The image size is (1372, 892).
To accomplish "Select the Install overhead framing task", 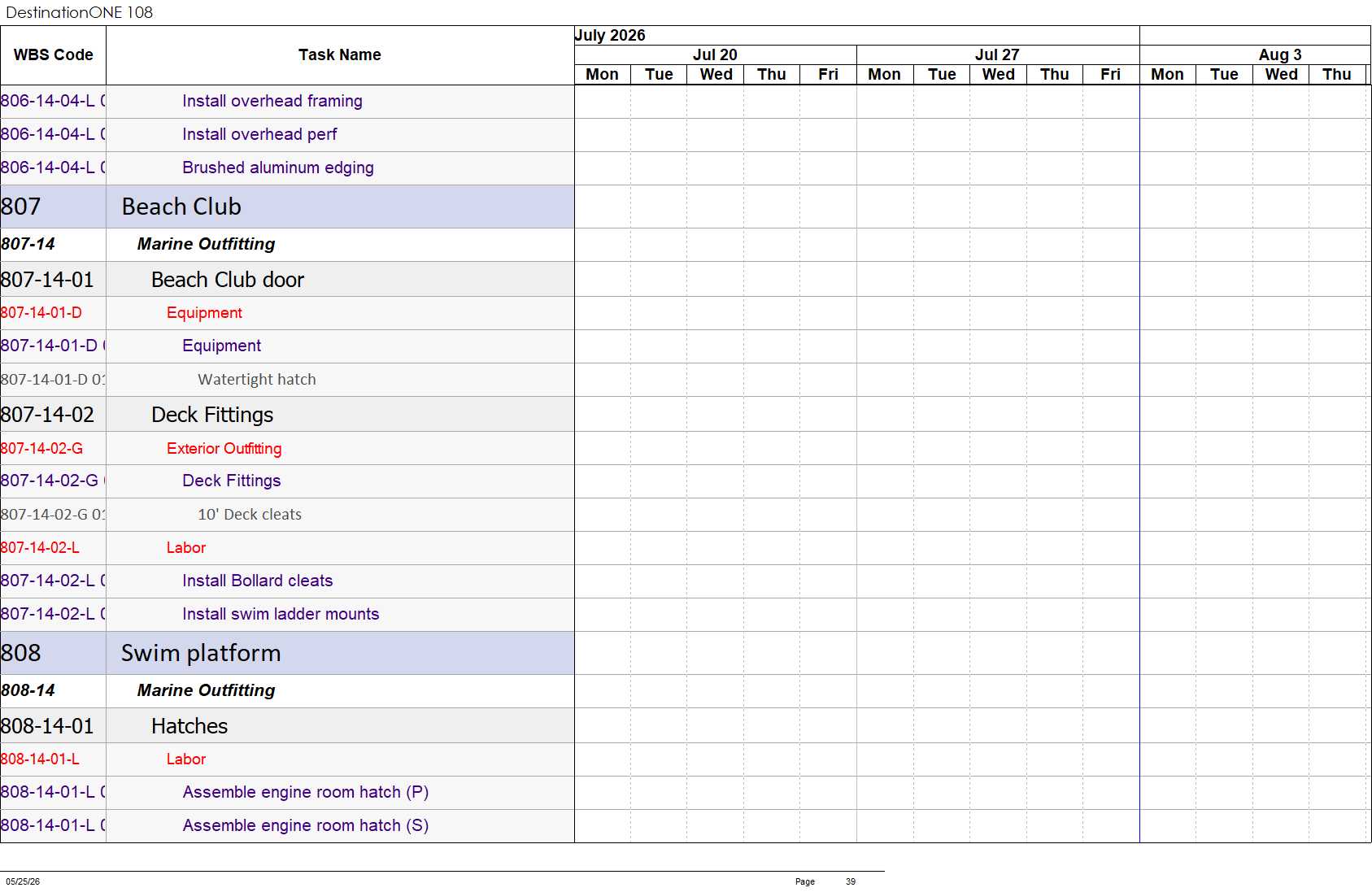I will tap(287, 102).
